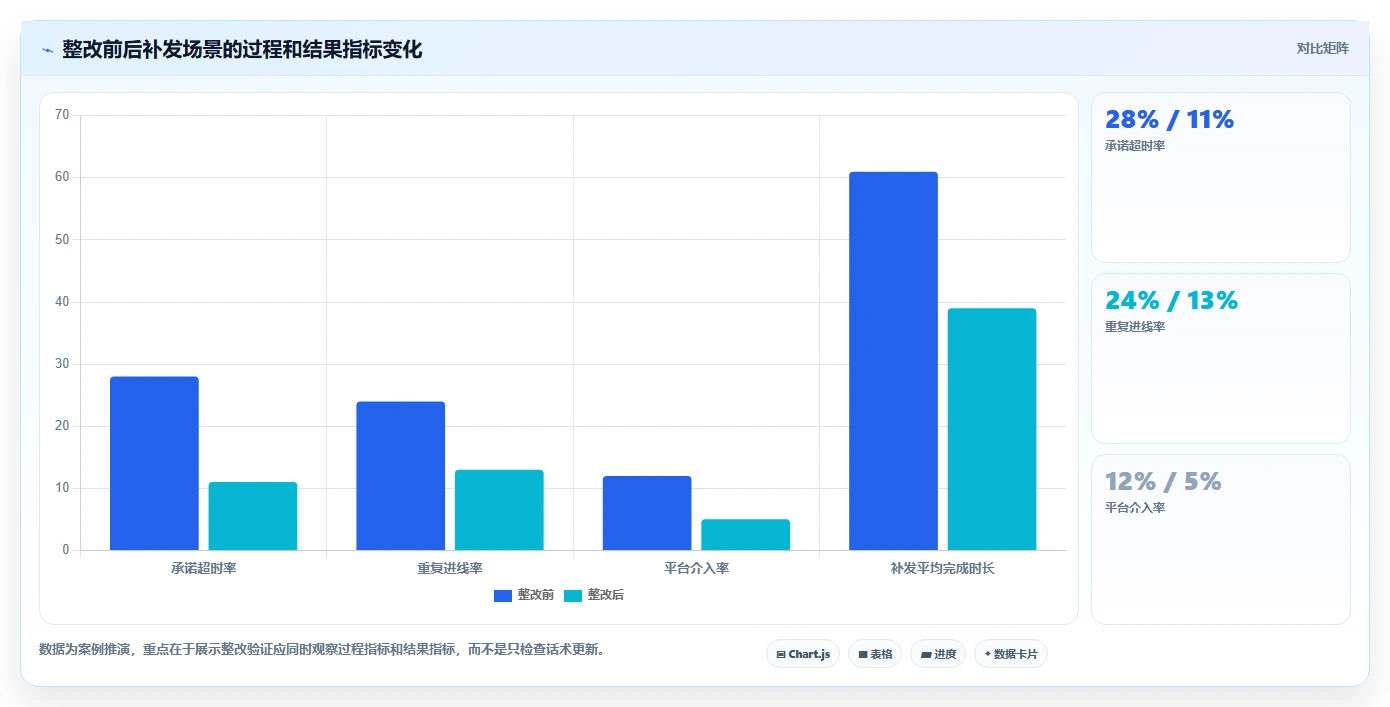1390x707 pixels.
Task: Click the 平台介入率 x-axis label
Action: point(697,568)
